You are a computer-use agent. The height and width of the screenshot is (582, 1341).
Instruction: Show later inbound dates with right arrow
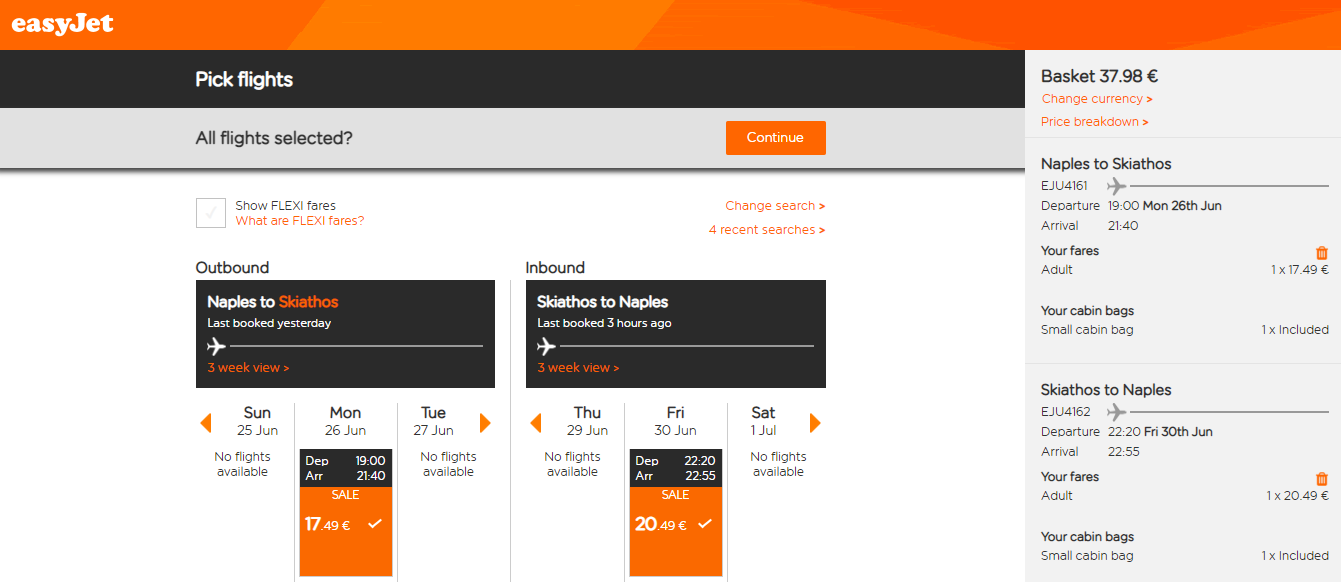point(815,423)
